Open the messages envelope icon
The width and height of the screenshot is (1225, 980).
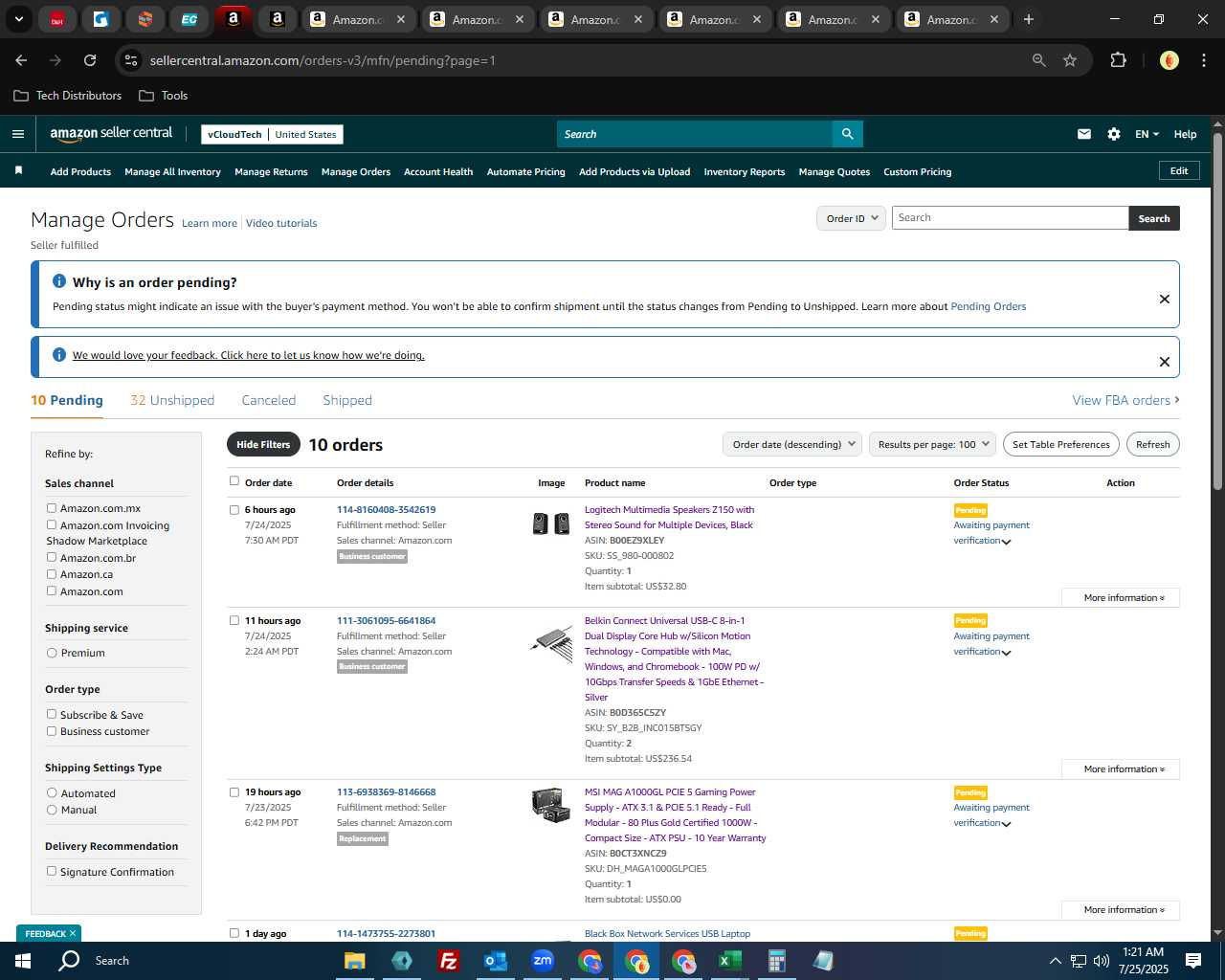point(1084,134)
